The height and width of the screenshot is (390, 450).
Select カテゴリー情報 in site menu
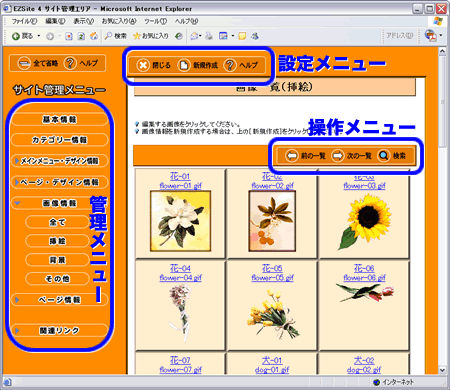coord(59,140)
